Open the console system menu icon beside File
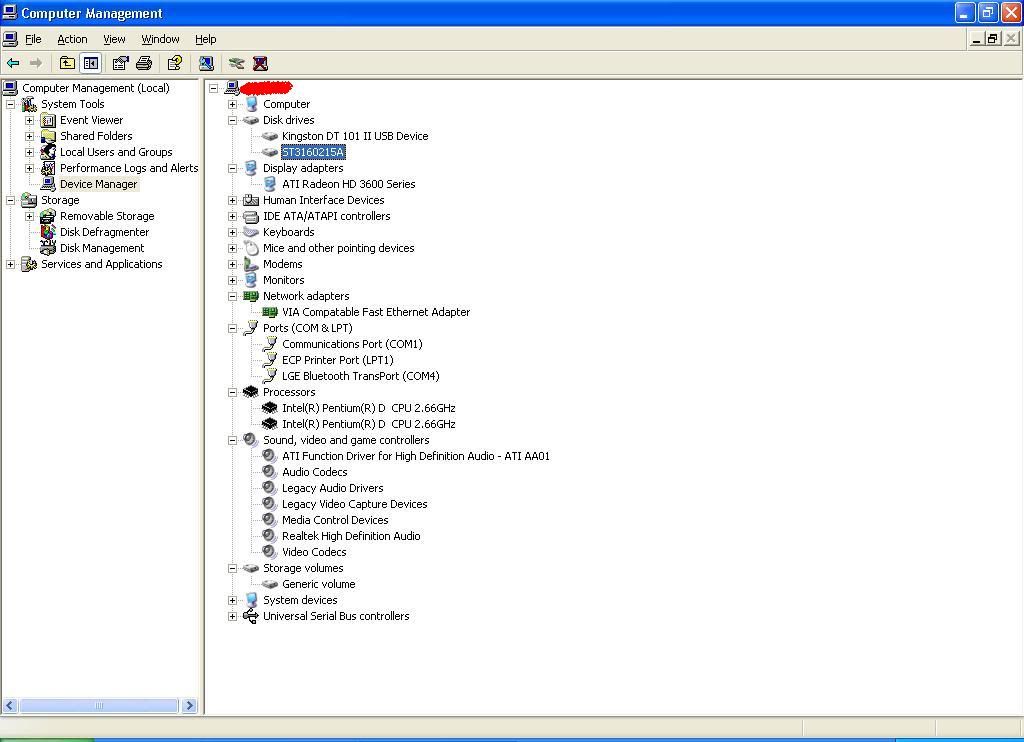 (10, 39)
